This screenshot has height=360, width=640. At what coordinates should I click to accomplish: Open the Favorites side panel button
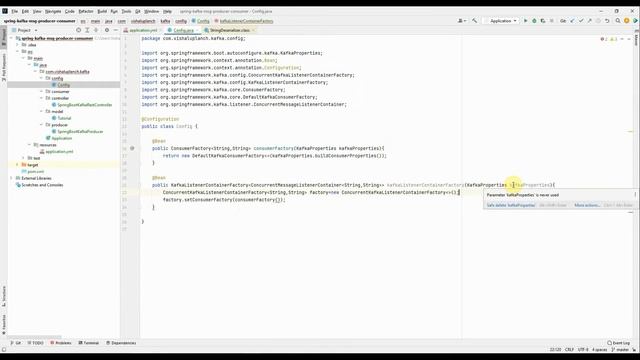pyautogui.click(x=4, y=324)
